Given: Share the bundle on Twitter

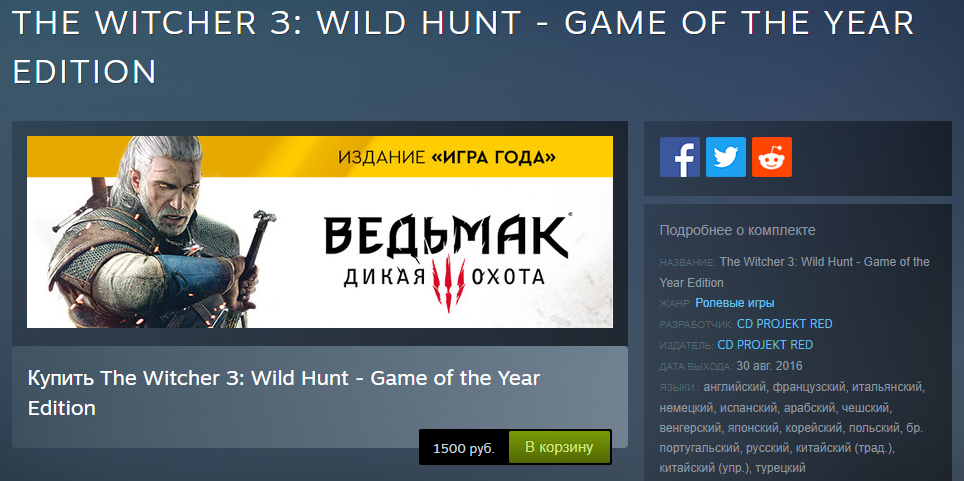Looking at the screenshot, I should pos(725,157).
